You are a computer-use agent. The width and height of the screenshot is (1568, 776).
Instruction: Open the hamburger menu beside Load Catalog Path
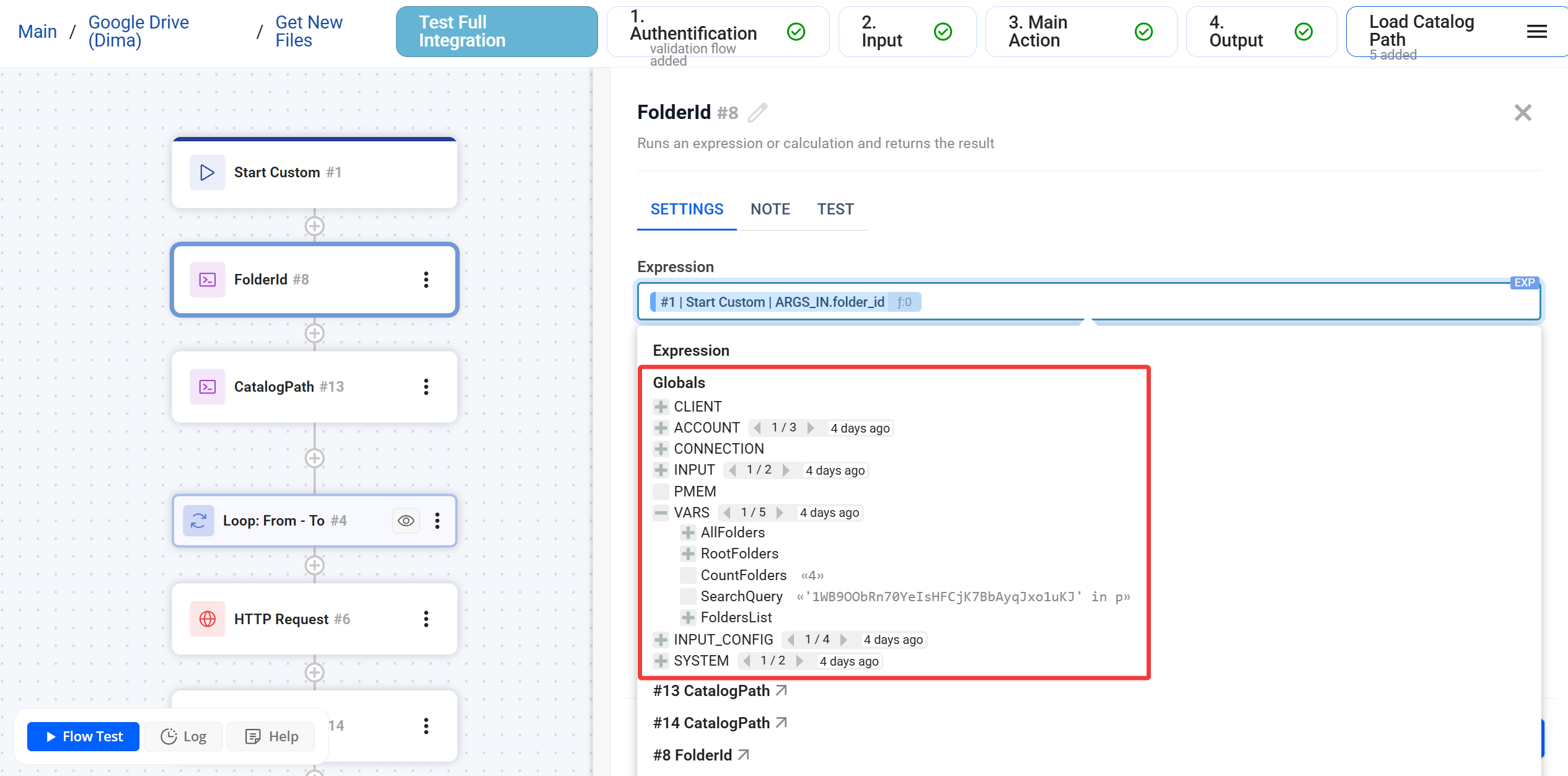1536,32
